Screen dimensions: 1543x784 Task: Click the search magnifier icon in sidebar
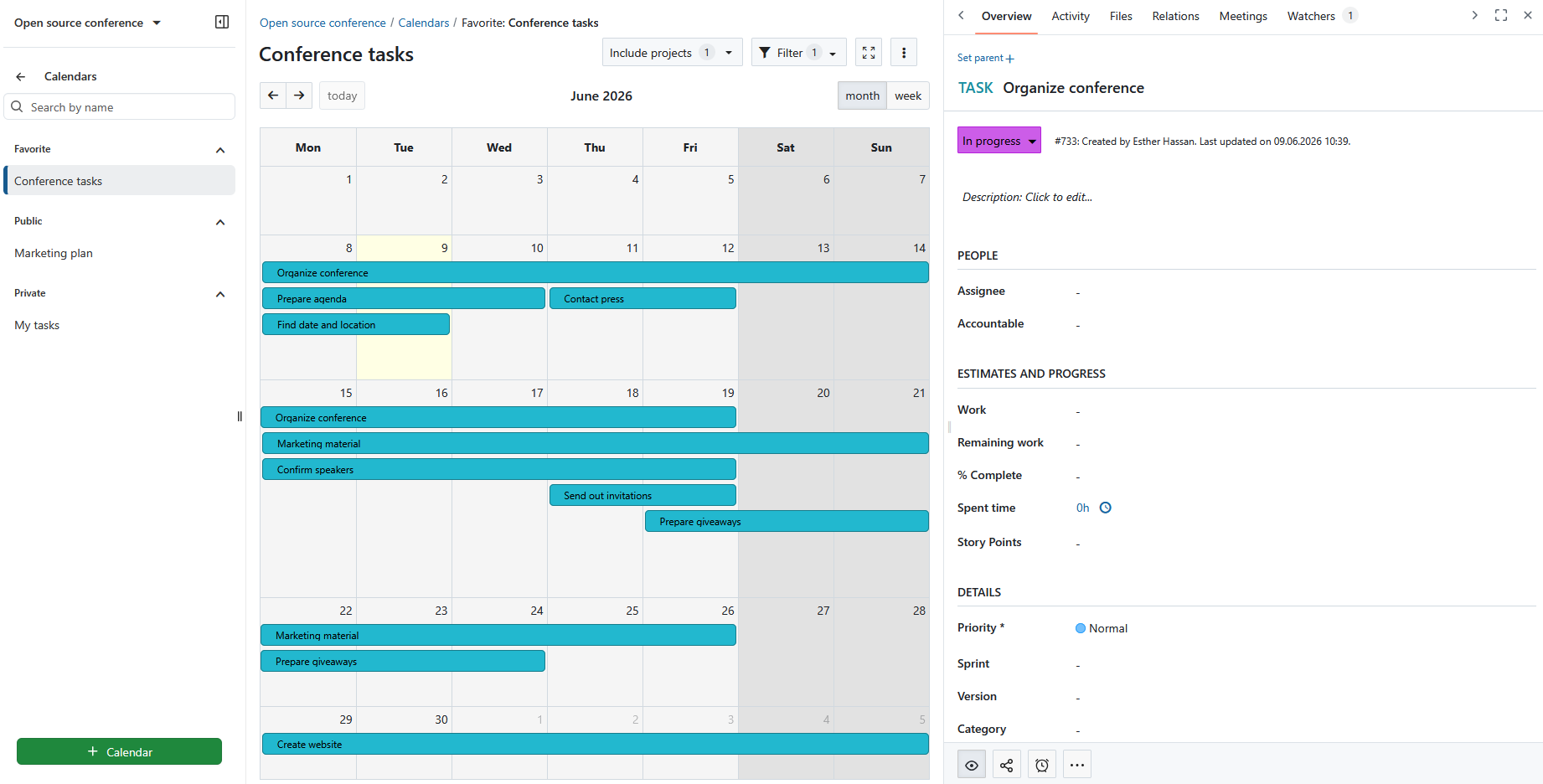(x=17, y=106)
